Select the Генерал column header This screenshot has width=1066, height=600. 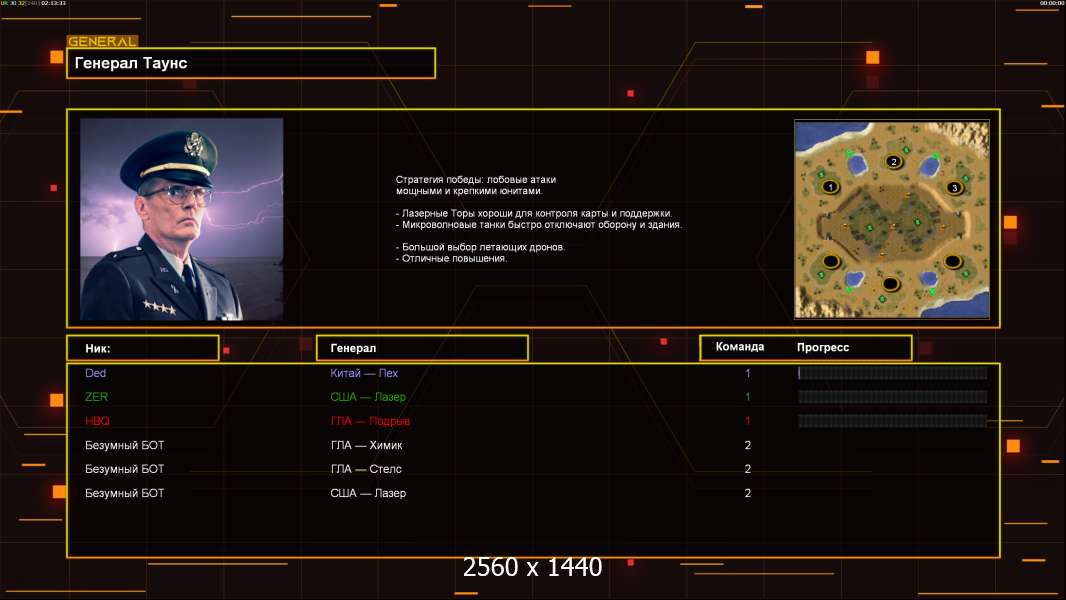tap(421, 348)
